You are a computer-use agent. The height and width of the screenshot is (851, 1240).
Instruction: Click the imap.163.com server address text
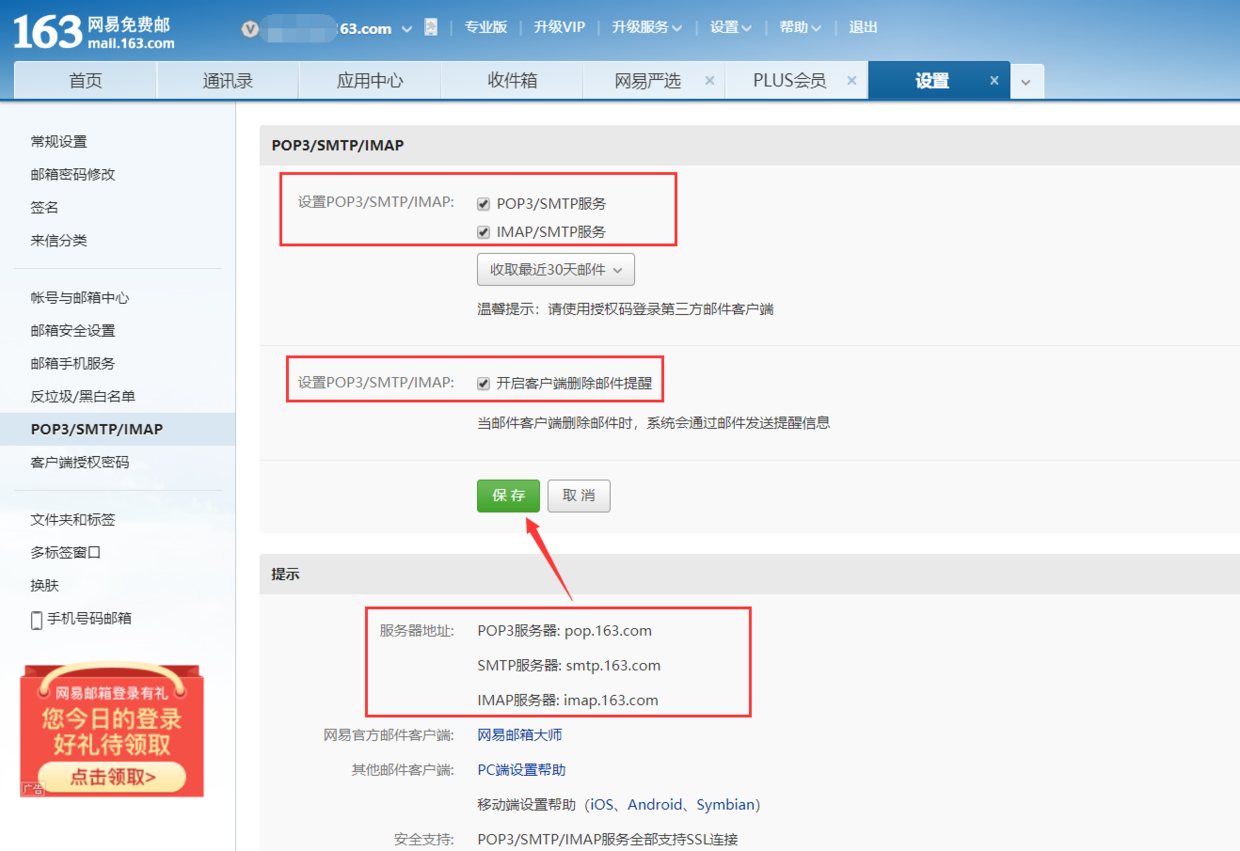(x=611, y=701)
